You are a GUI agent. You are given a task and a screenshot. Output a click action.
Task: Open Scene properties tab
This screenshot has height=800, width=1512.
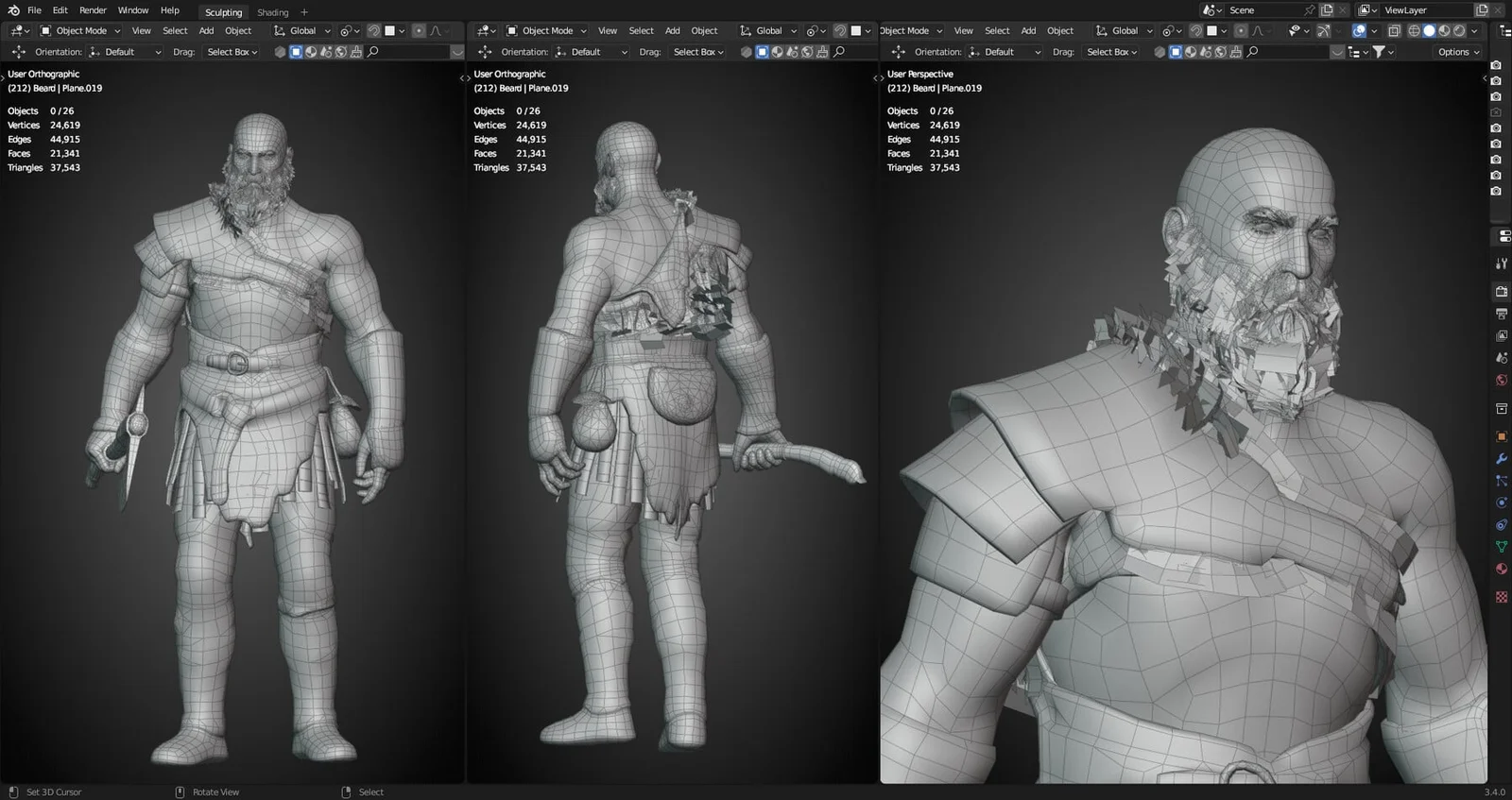[x=1502, y=358]
